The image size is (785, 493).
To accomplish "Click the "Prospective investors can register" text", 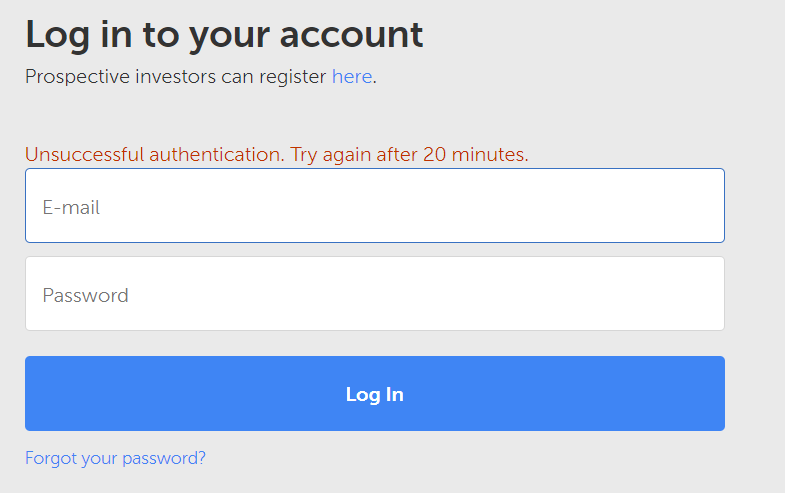I will click(176, 77).
